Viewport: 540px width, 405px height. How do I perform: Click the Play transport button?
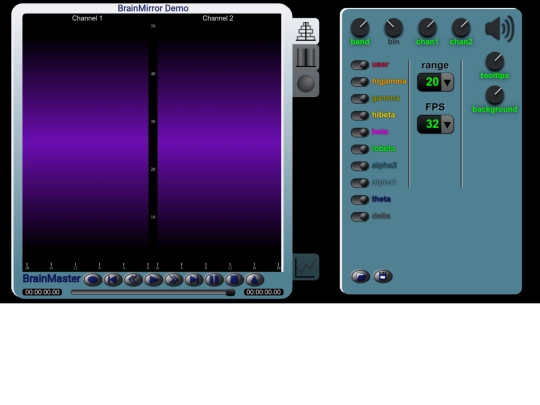pos(153,280)
